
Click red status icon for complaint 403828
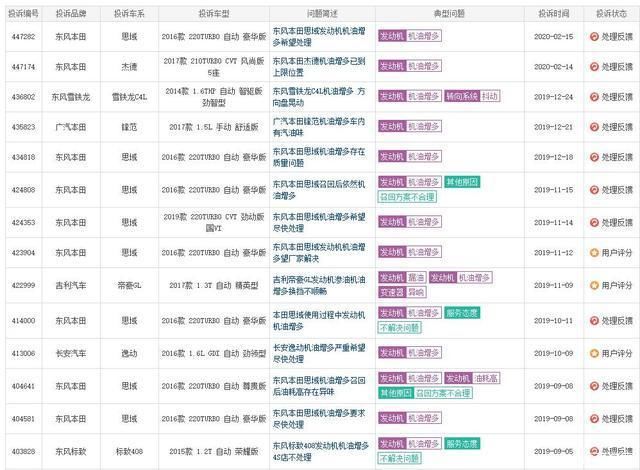coord(594,452)
